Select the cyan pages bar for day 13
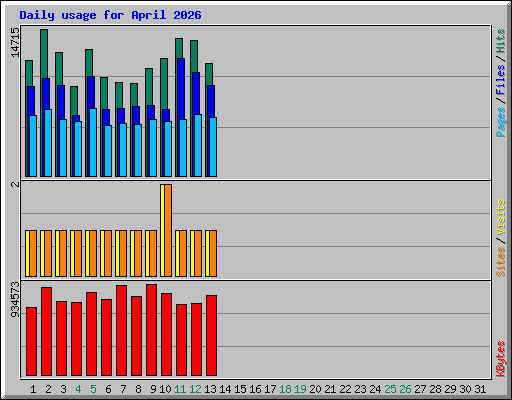 [x=213, y=147]
